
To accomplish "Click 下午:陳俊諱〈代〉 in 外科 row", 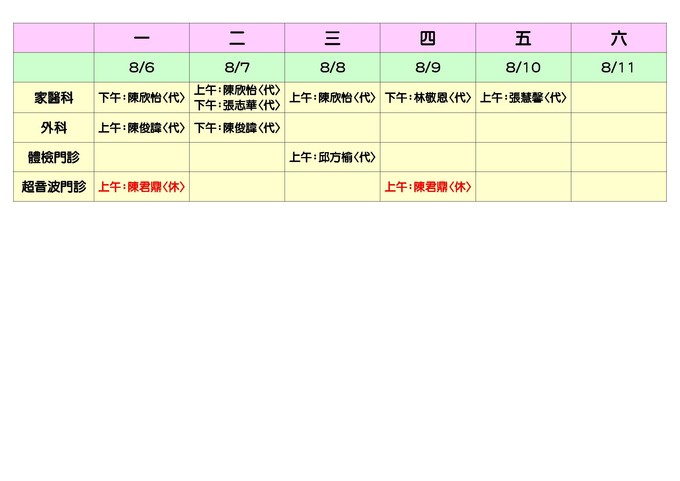I will pyautogui.click(x=237, y=128).
